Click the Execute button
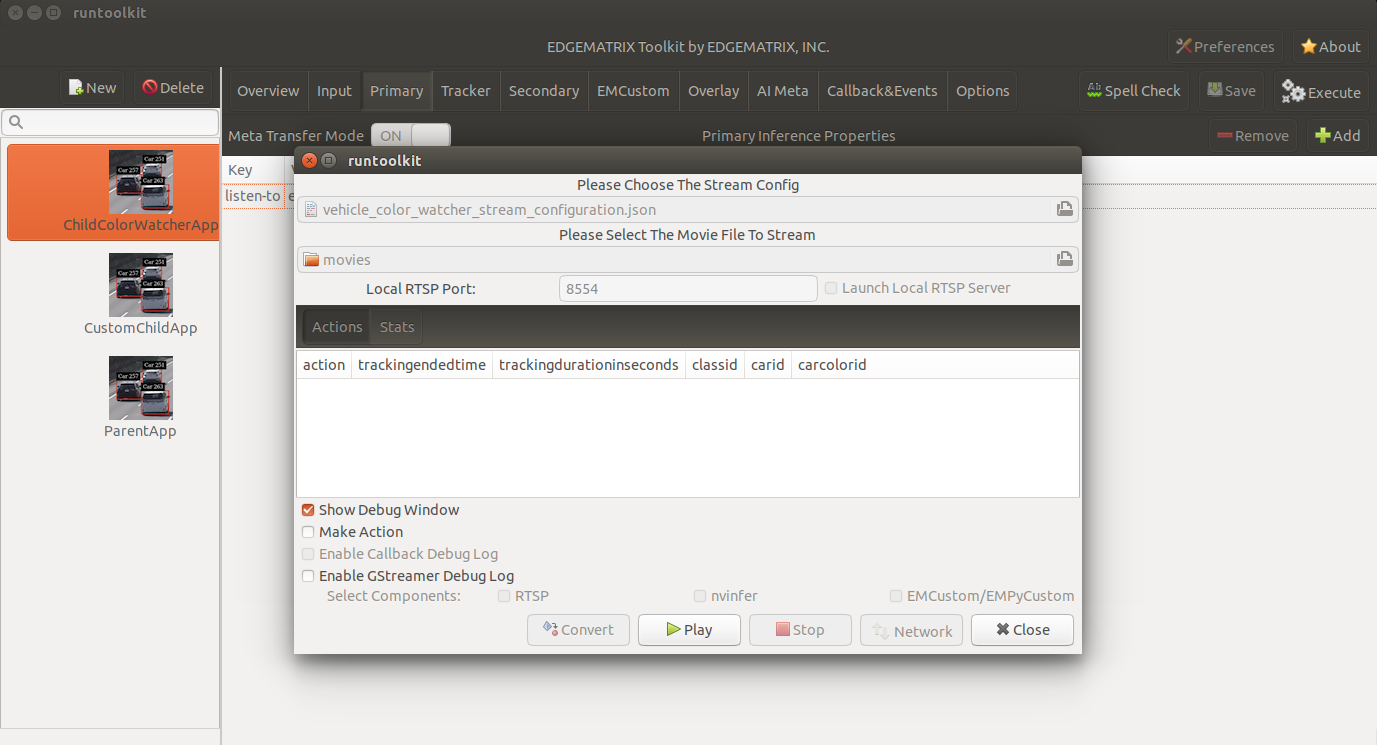Screen dimensions: 1377x745 pyautogui.click(x=1321, y=91)
